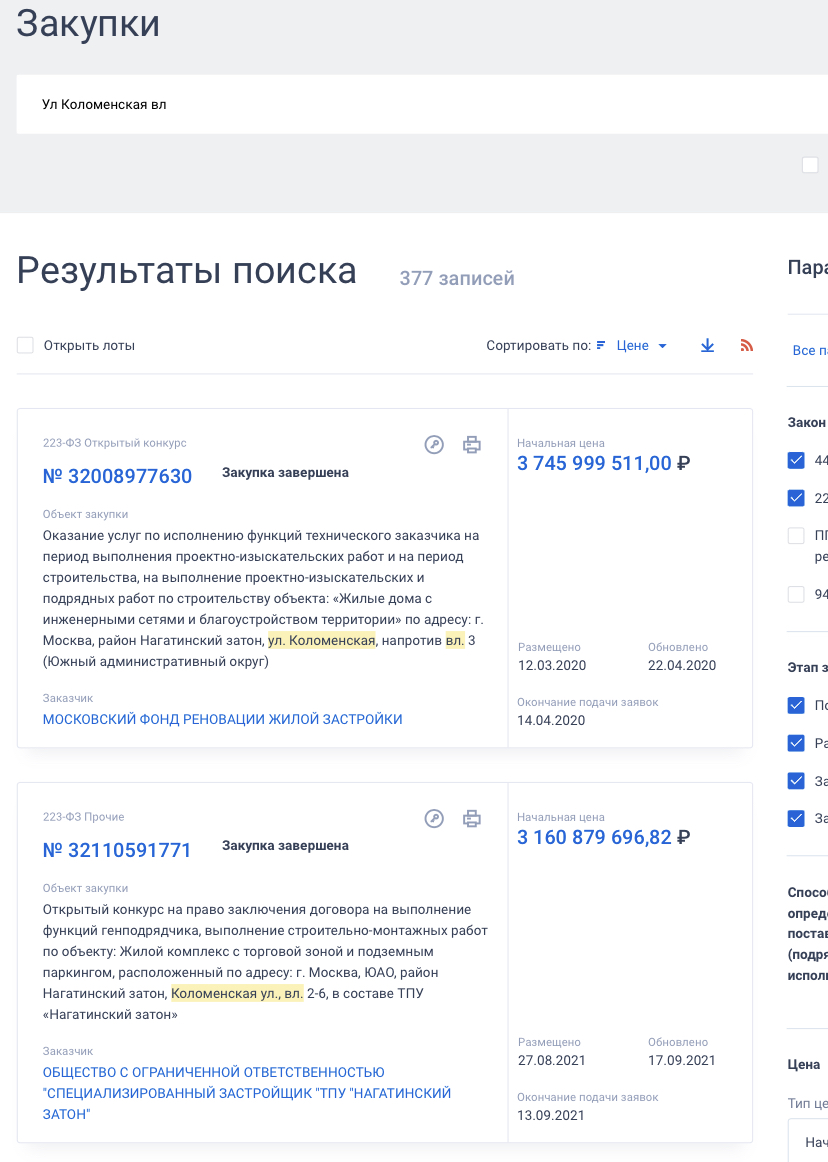
Task: Click price 3 160 879 696,82 ₽
Action: pos(603,837)
